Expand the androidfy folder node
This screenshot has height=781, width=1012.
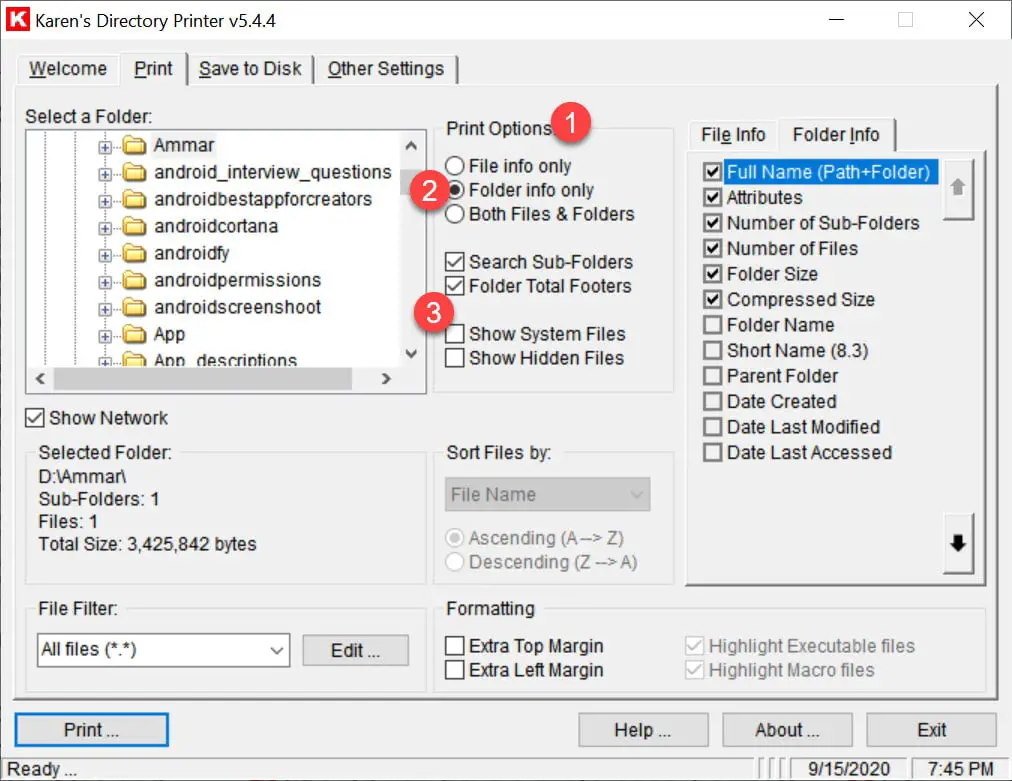coord(105,256)
